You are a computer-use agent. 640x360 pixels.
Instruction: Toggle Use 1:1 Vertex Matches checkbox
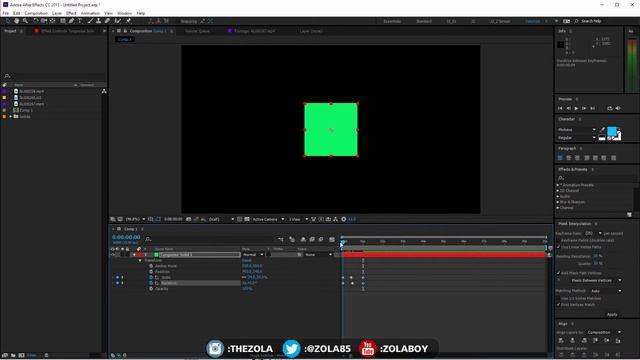point(558,298)
